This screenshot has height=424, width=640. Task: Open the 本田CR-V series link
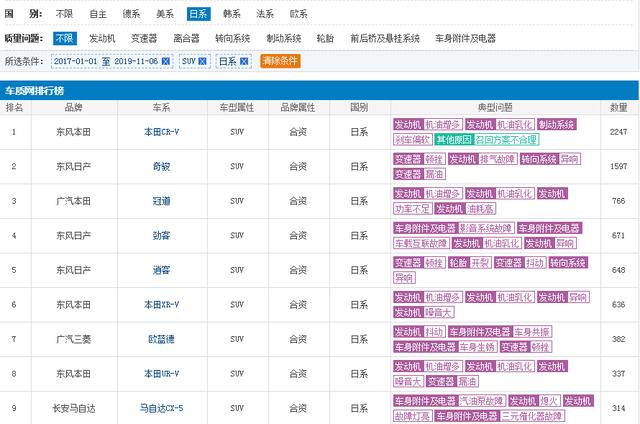pos(162,132)
